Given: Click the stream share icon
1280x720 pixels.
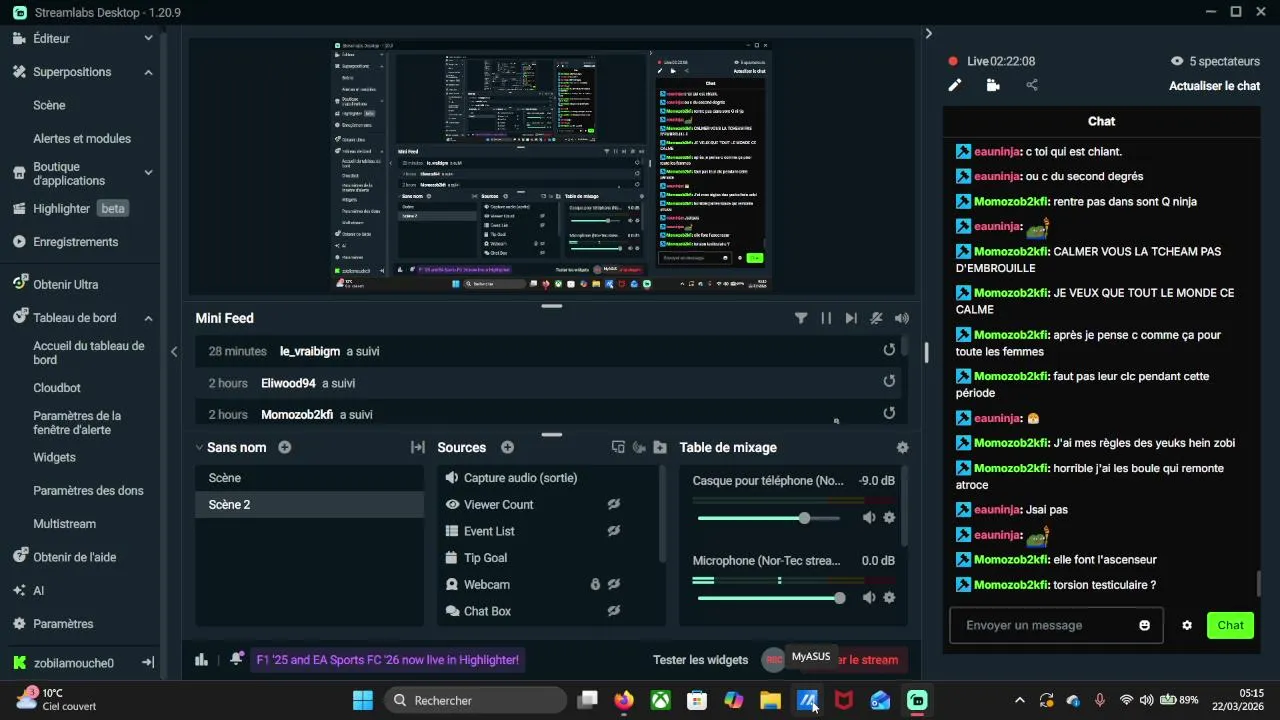Looking at the screenshot, I should pos(1032,85).
